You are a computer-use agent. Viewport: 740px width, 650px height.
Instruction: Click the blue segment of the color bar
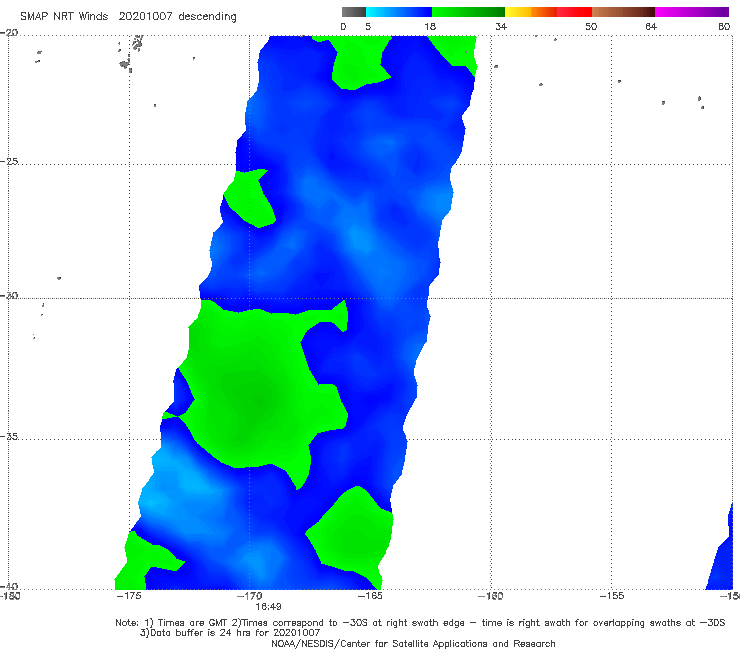[x=399, y=12]
